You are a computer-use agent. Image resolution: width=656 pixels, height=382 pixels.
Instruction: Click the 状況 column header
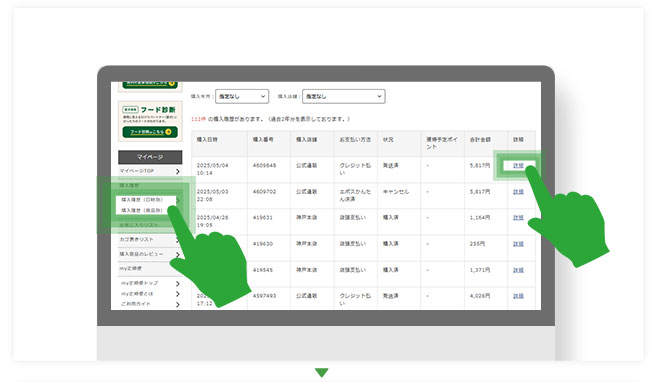(x=388, y=140)
